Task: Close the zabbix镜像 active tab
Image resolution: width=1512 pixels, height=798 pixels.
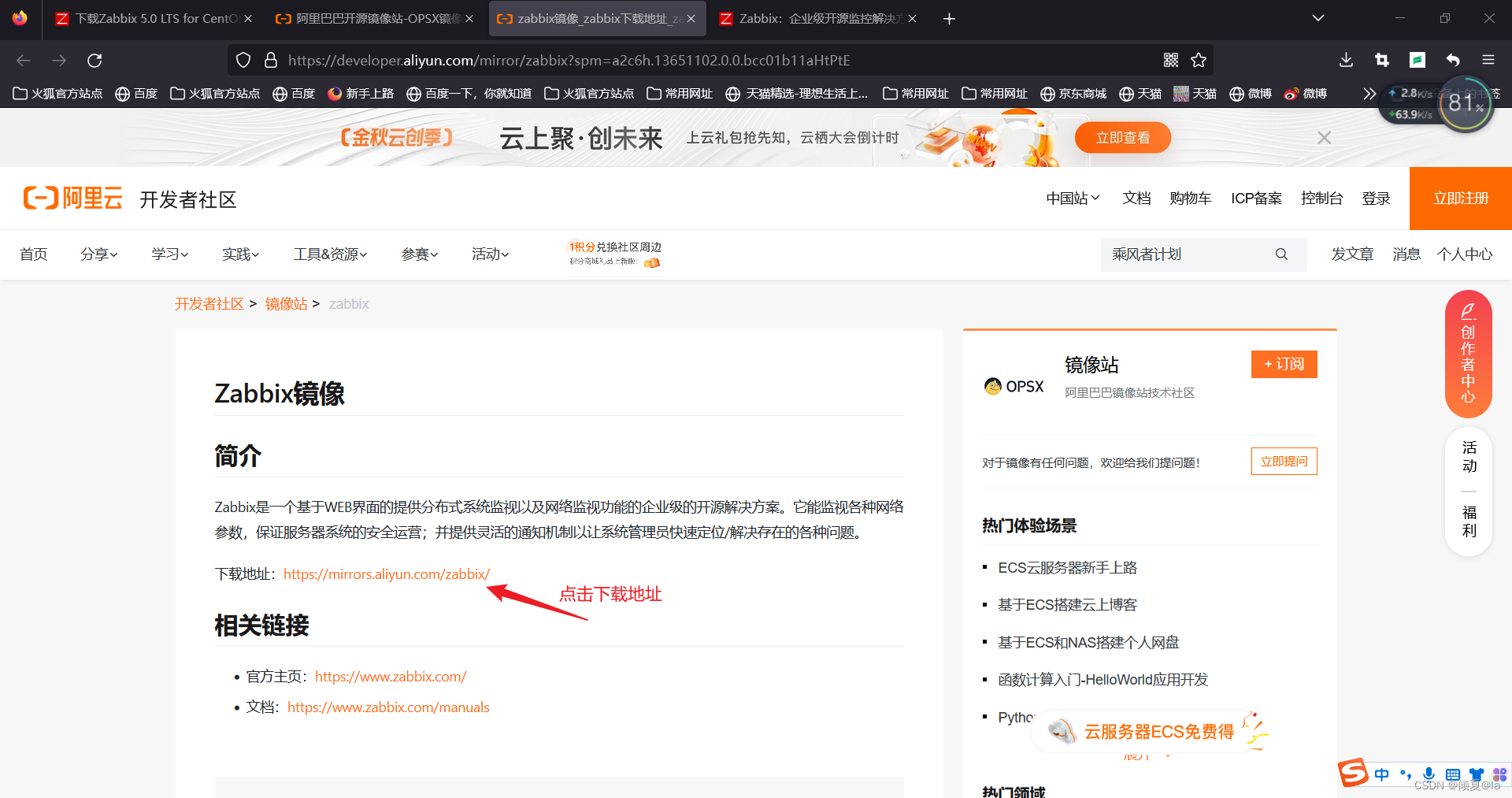Action: point(691,19)
